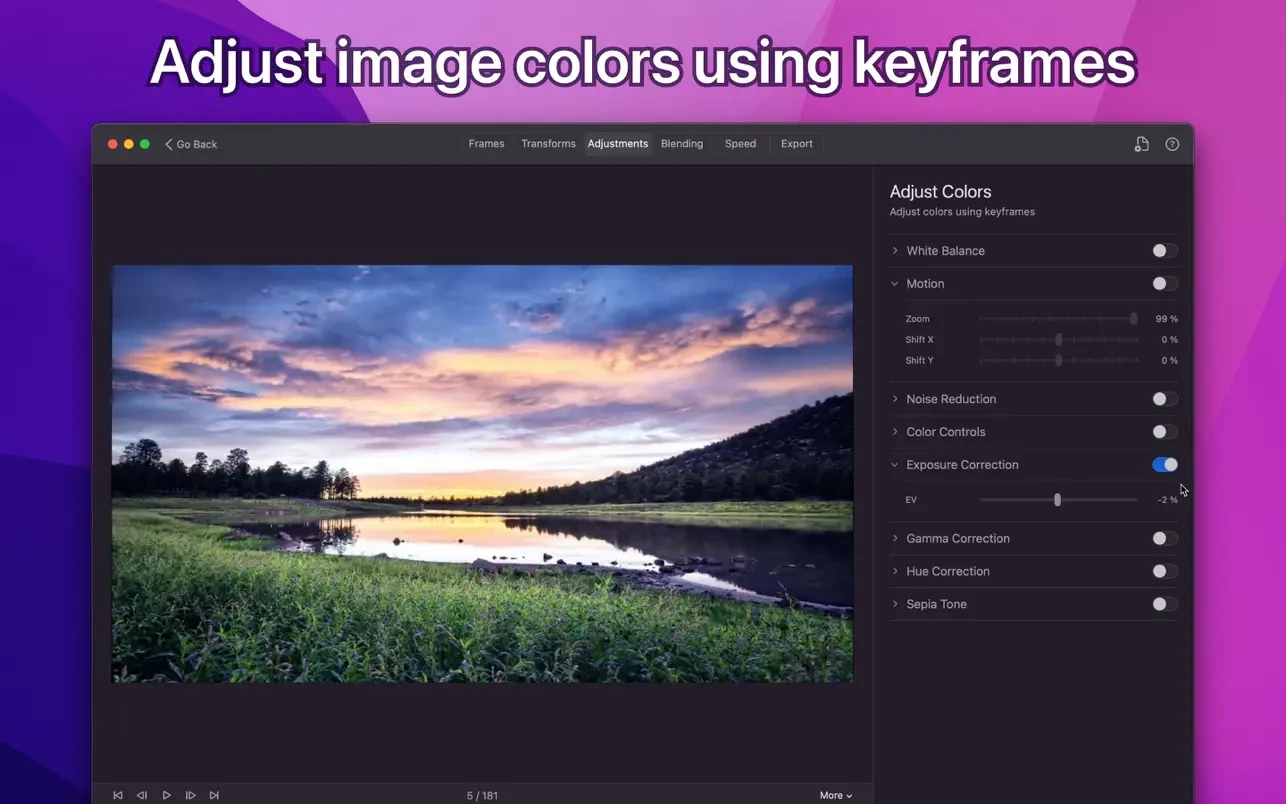Open the document settings icon
The width and height of the screenshot is (1286, 804).
[x=1141, y=144]
